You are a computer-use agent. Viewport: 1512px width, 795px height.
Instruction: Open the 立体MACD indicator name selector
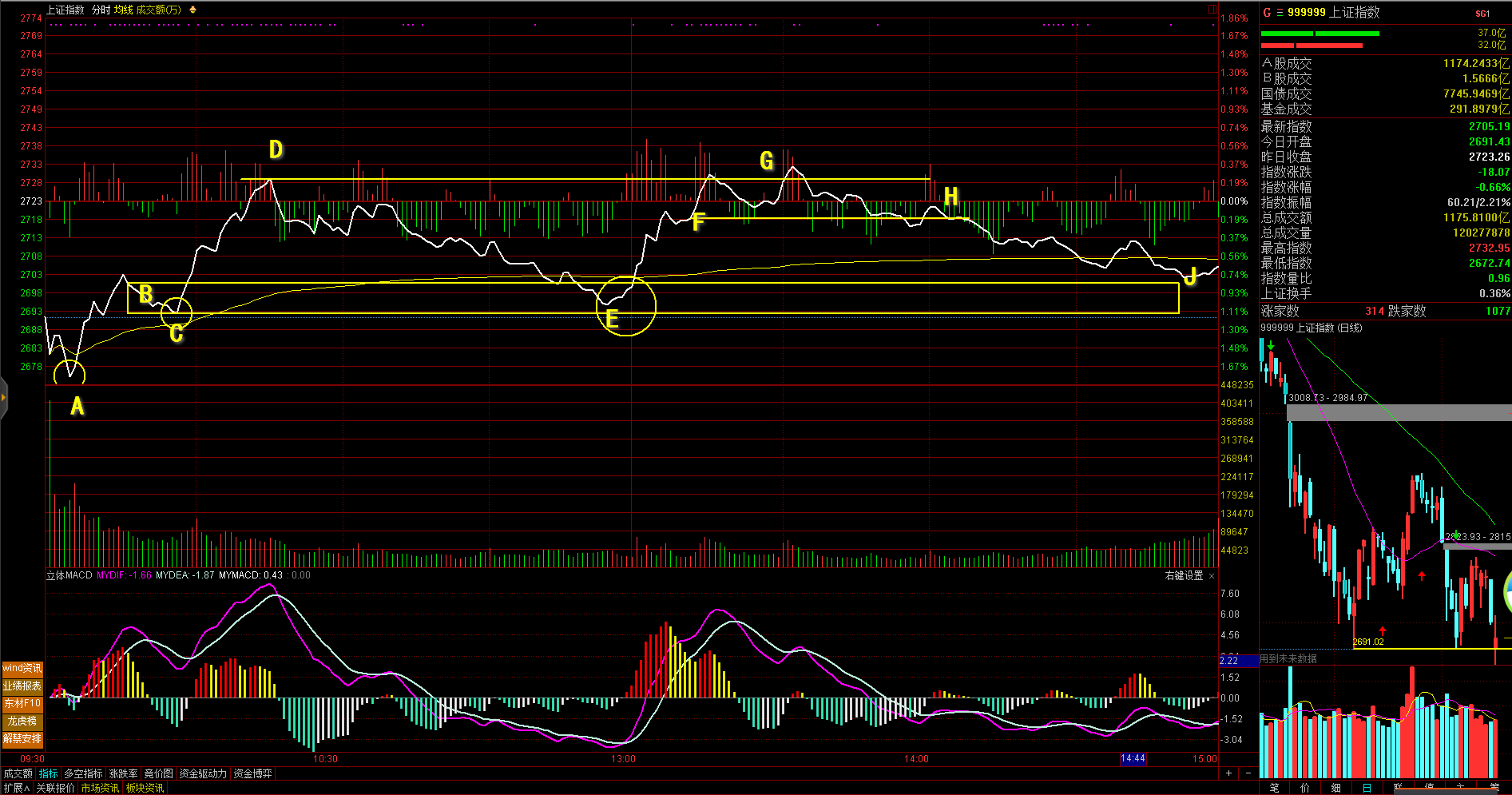click(x=69, y=575)
